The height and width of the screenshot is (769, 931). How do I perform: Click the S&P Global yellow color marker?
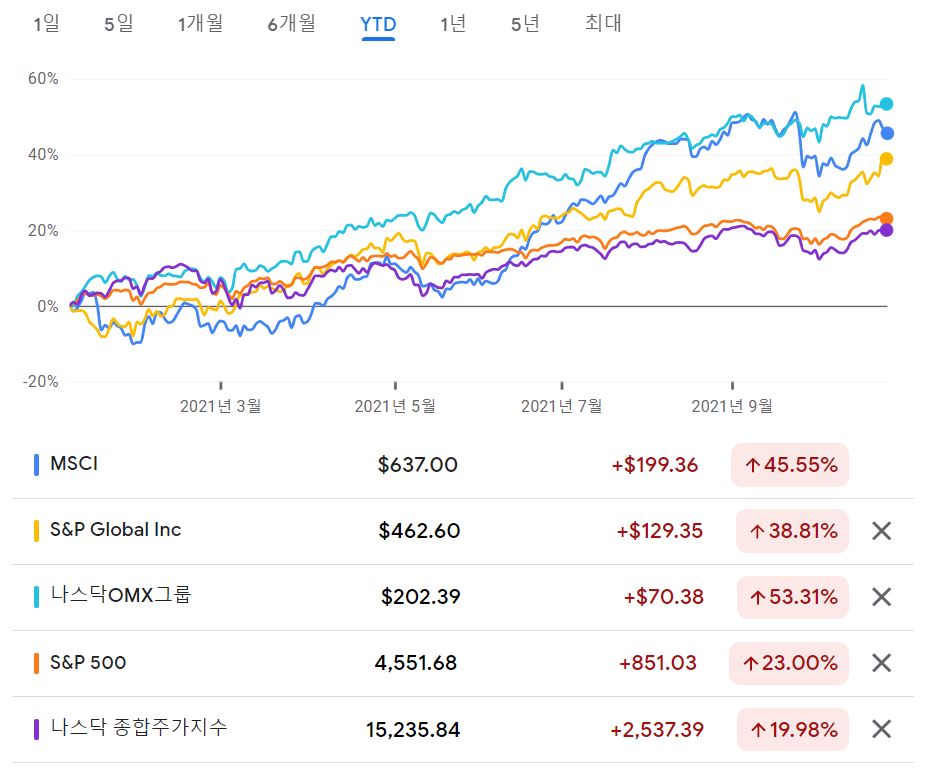point(37,531)
